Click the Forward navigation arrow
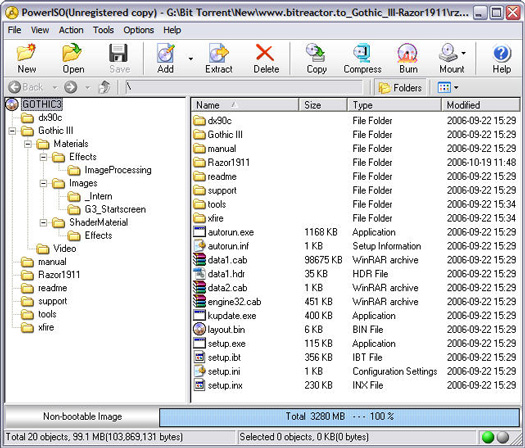The height and width of the screenshot is (448, 525). pyautogui.click(x=71, y=87)
